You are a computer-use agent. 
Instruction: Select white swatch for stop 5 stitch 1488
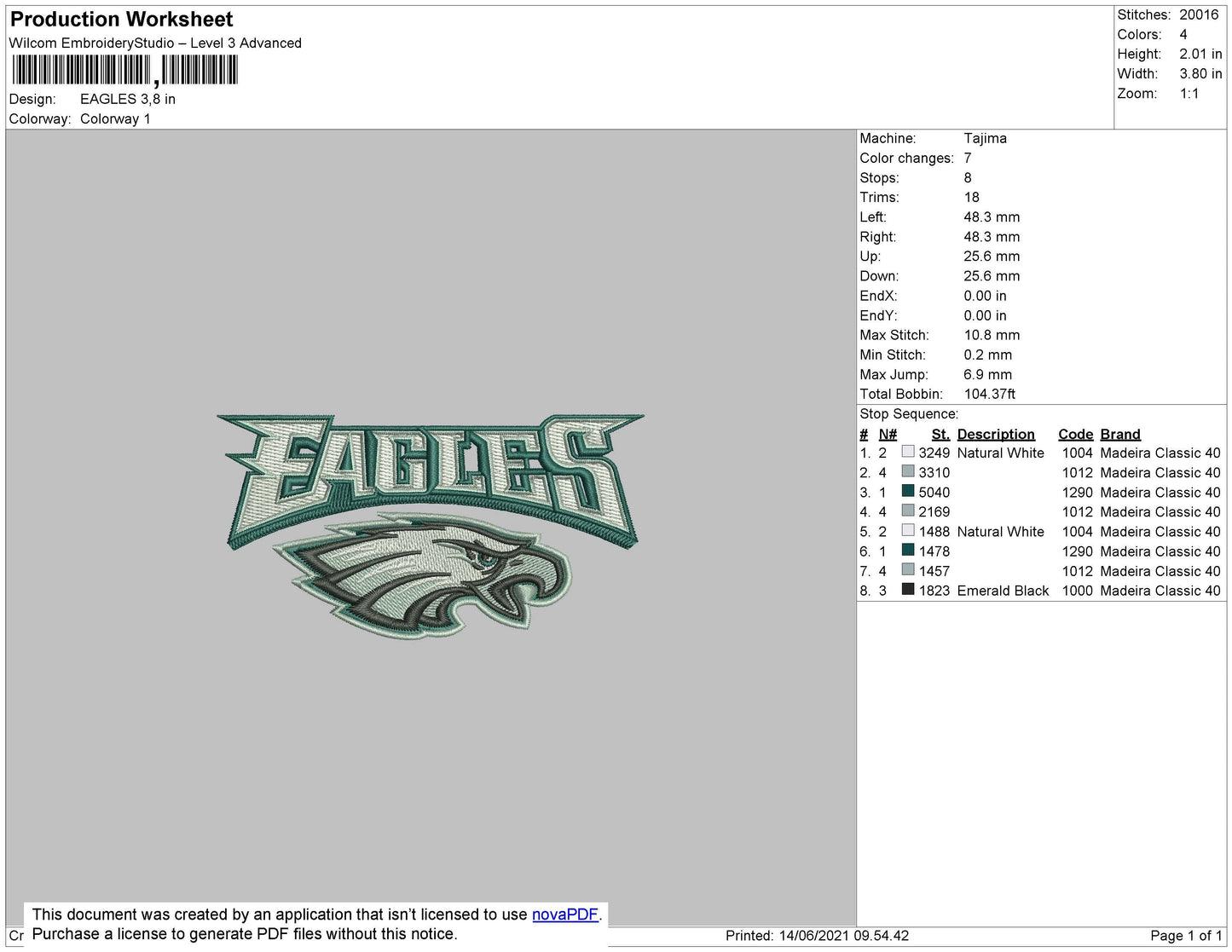coord(908,530)
